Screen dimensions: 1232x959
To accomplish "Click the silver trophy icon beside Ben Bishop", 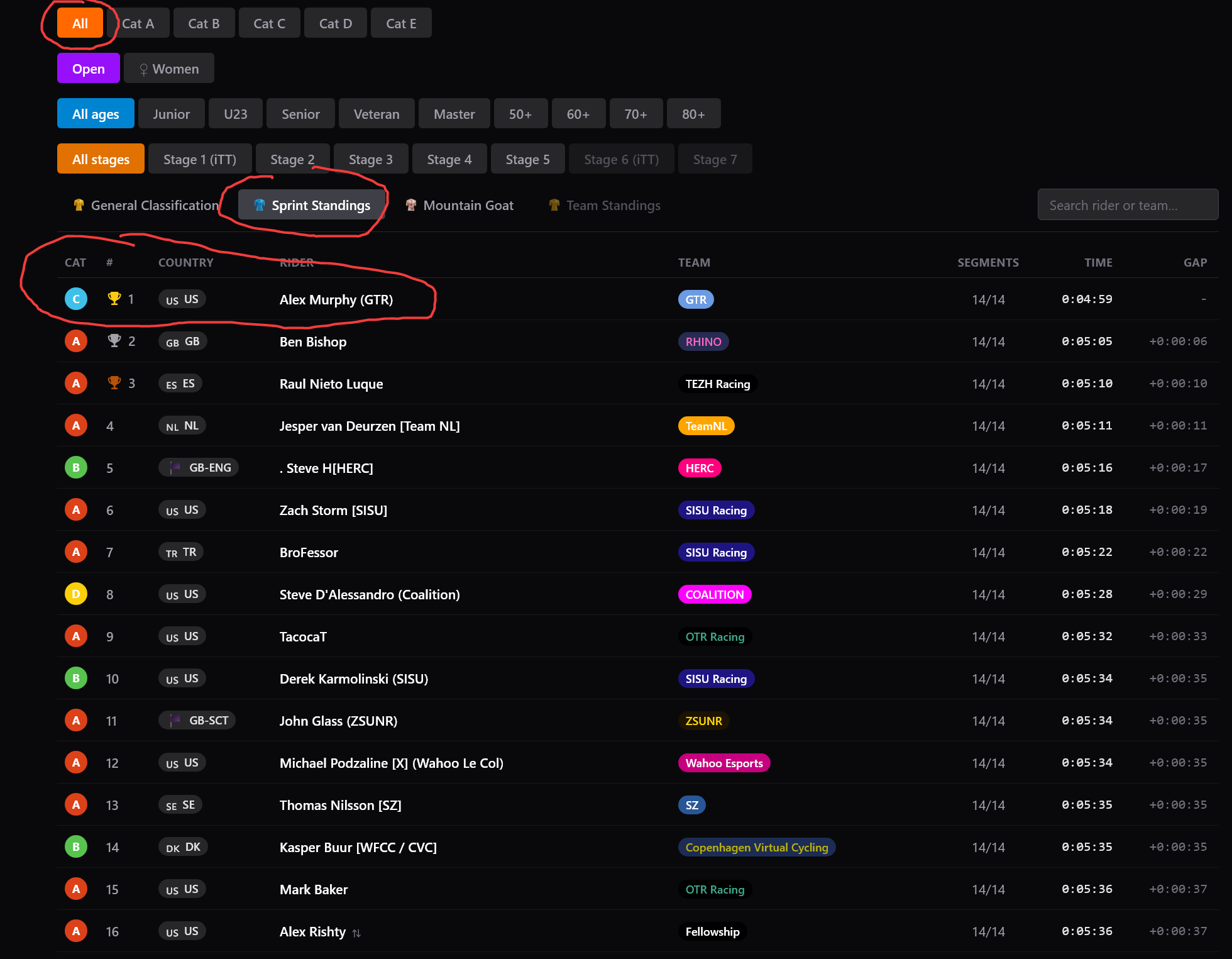I will pos(114,341).
